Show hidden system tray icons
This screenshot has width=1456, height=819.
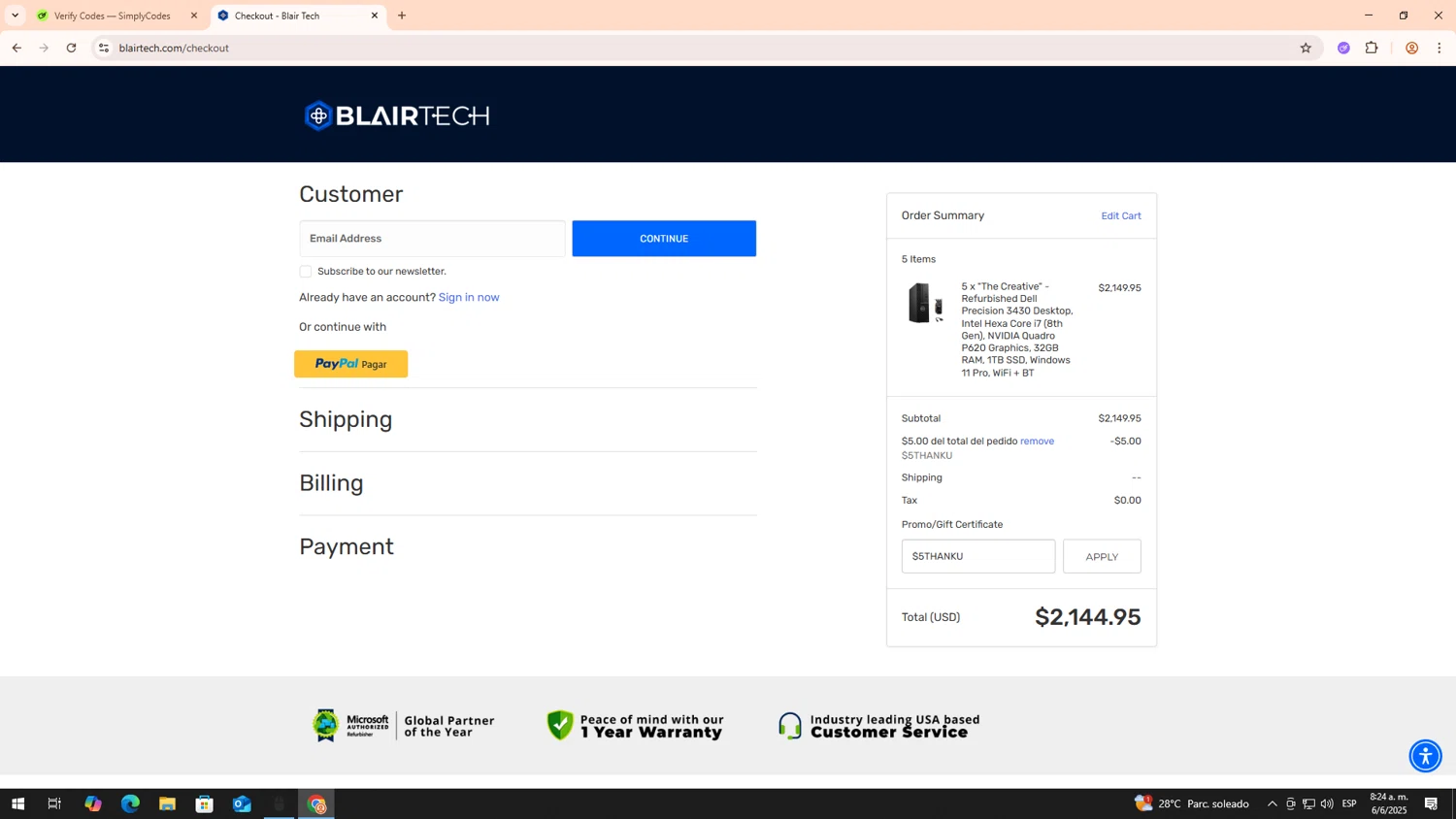[1272, 803]
